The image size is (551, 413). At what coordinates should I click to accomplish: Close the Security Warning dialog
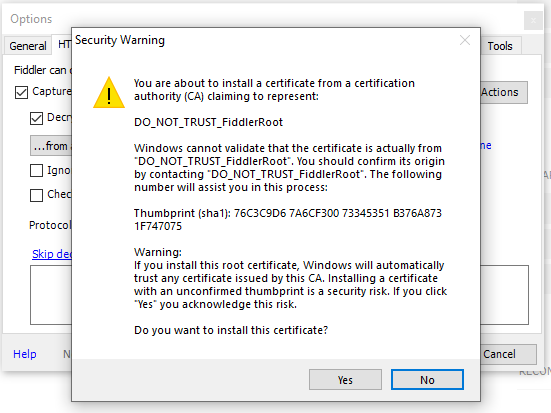tap(465, 40)
